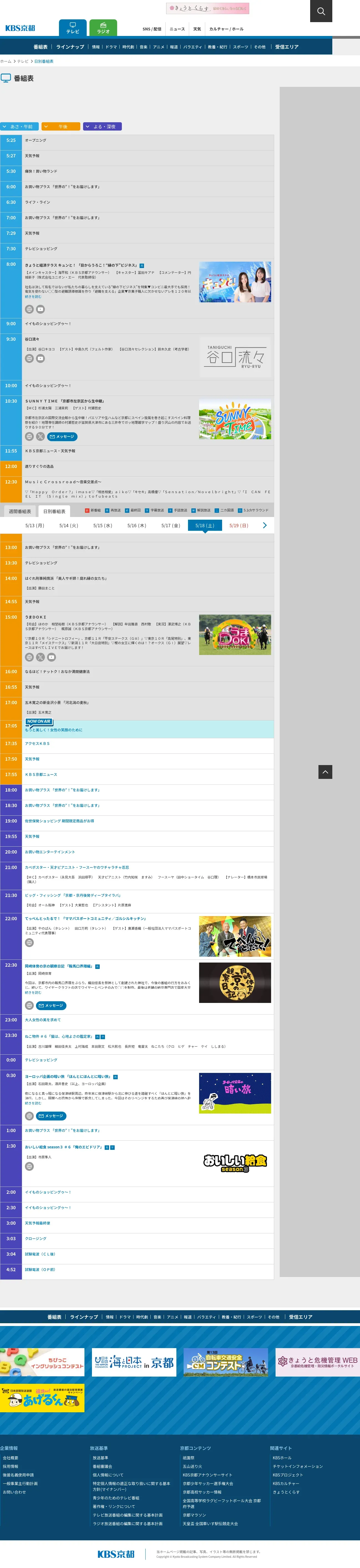This screenshot has width=360, height=1568.
Task: Open website icon for てっぺんとったるで!
Action: tap(29, 943)
